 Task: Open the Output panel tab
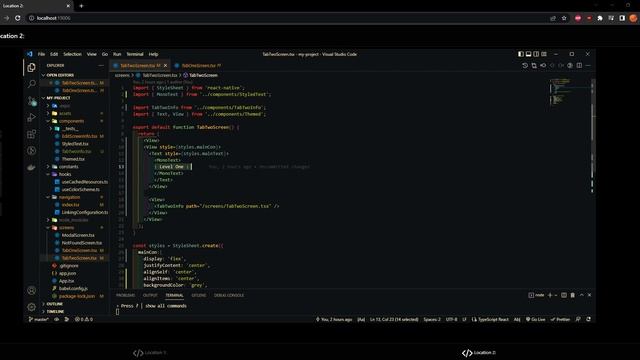(150, 295)
